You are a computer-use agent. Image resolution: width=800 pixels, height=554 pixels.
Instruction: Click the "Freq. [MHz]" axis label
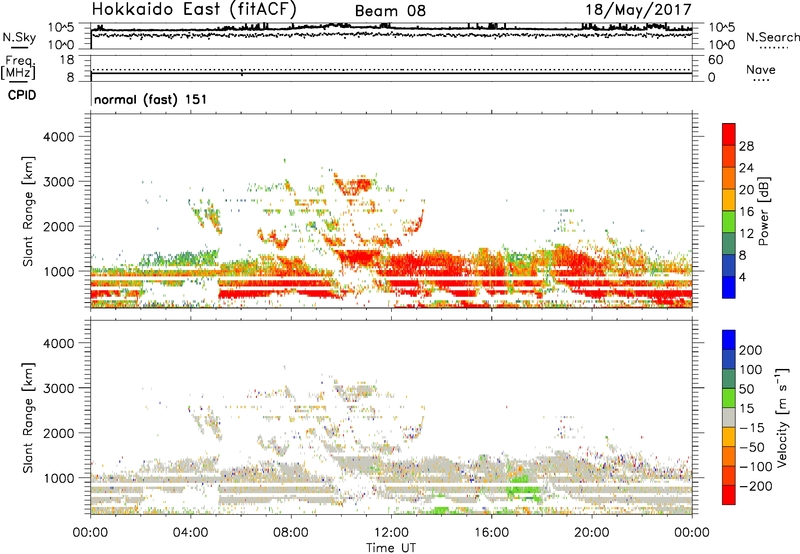click(x=18, y=67)
